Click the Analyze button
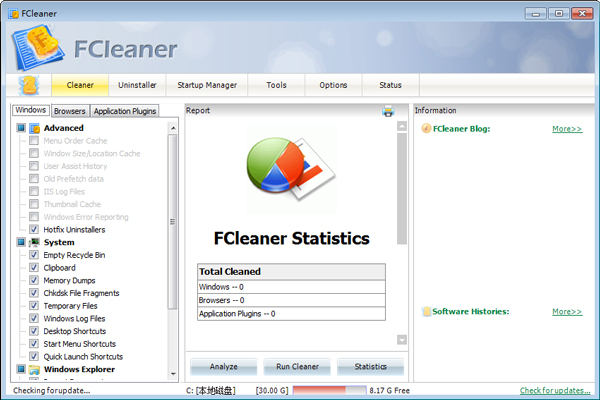600x400 pixels. pos(223,367)
